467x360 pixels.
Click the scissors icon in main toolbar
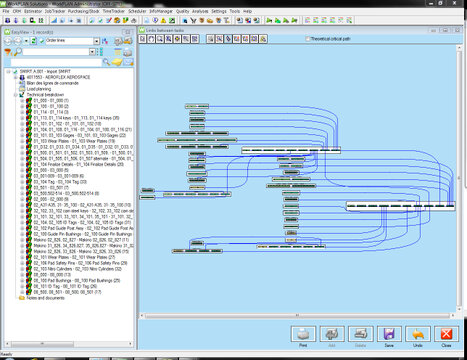(x=193, y=20)
